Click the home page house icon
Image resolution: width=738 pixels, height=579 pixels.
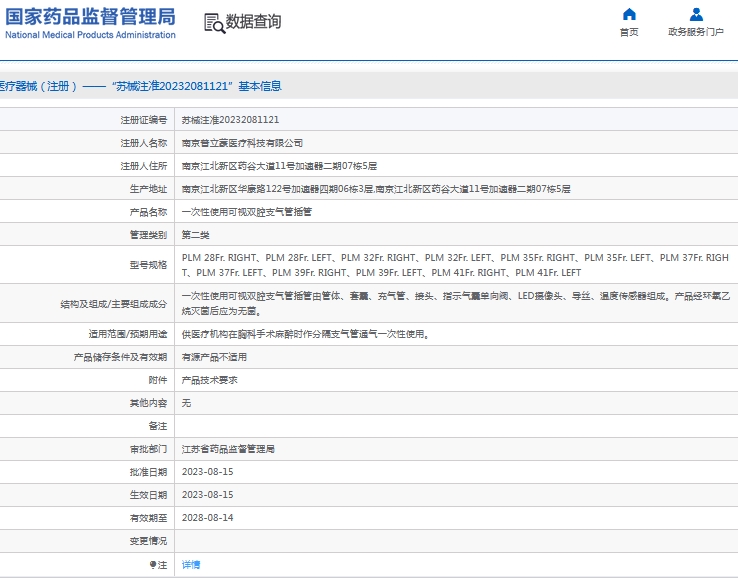[x=629, y=15]
